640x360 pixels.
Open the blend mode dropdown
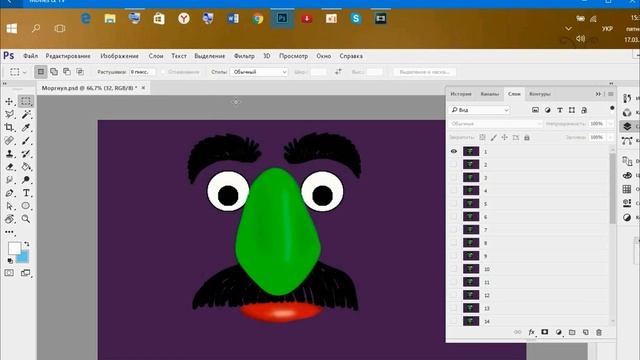point(495,124)
